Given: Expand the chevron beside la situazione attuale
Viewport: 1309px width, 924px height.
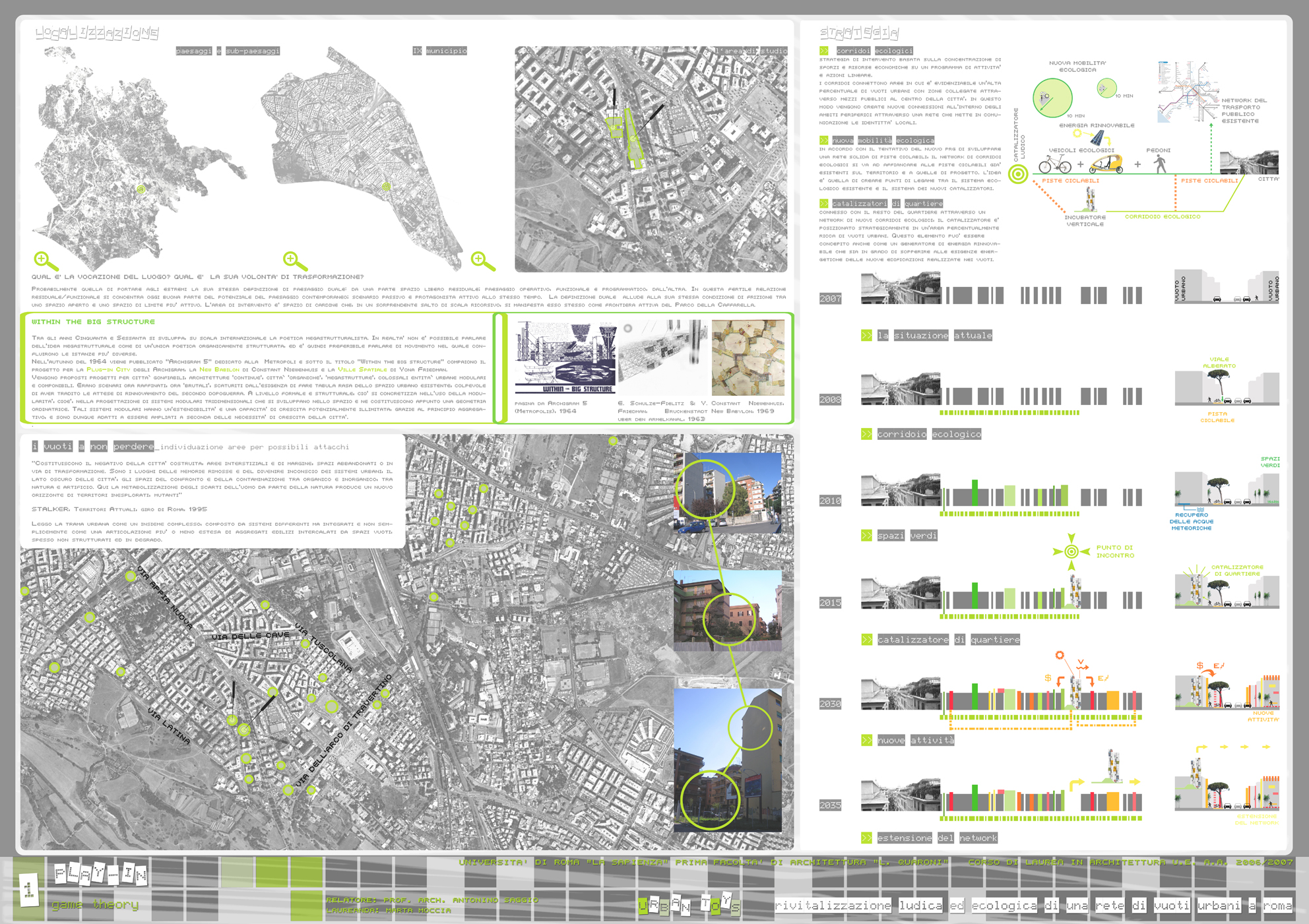Looking at the screenshot, I should tap(866, 336).
